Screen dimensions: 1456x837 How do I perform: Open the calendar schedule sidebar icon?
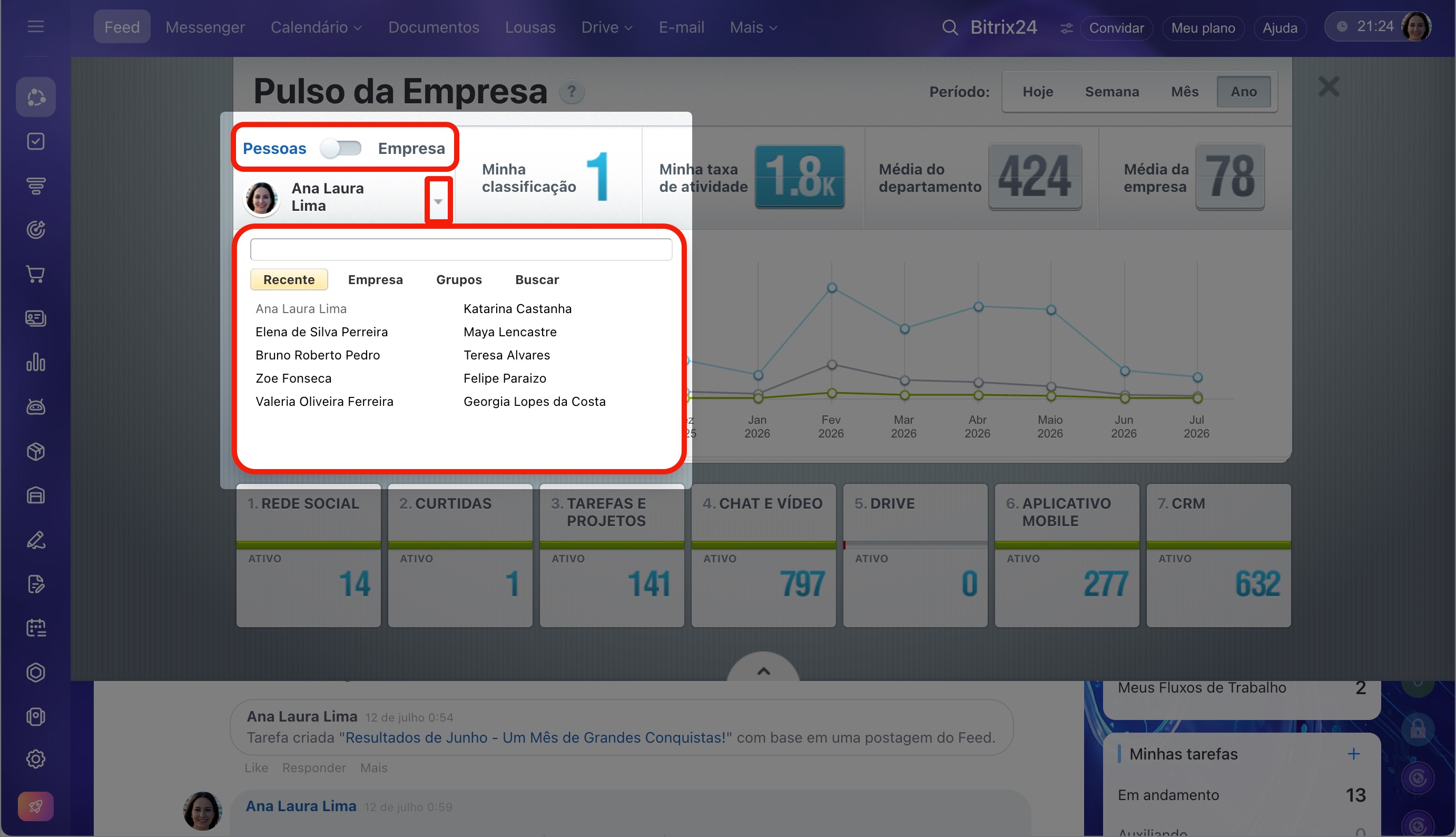click(x=36, y=628)
